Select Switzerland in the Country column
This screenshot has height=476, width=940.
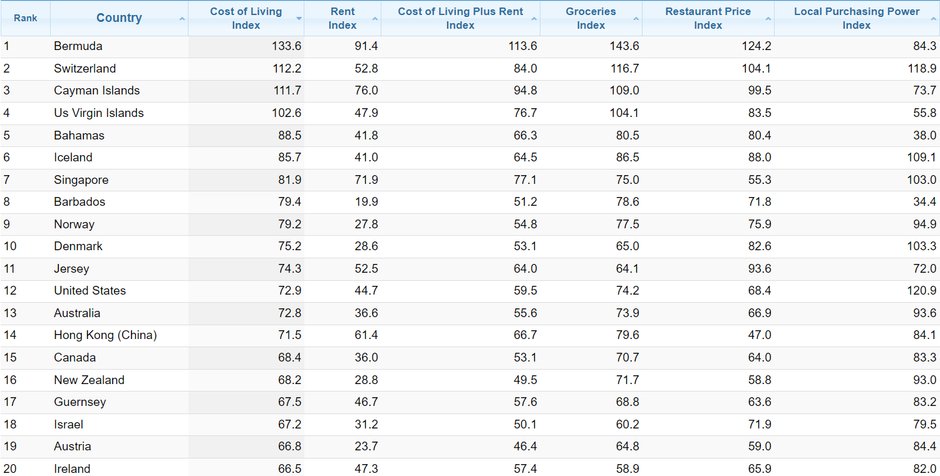click(85, 68)
